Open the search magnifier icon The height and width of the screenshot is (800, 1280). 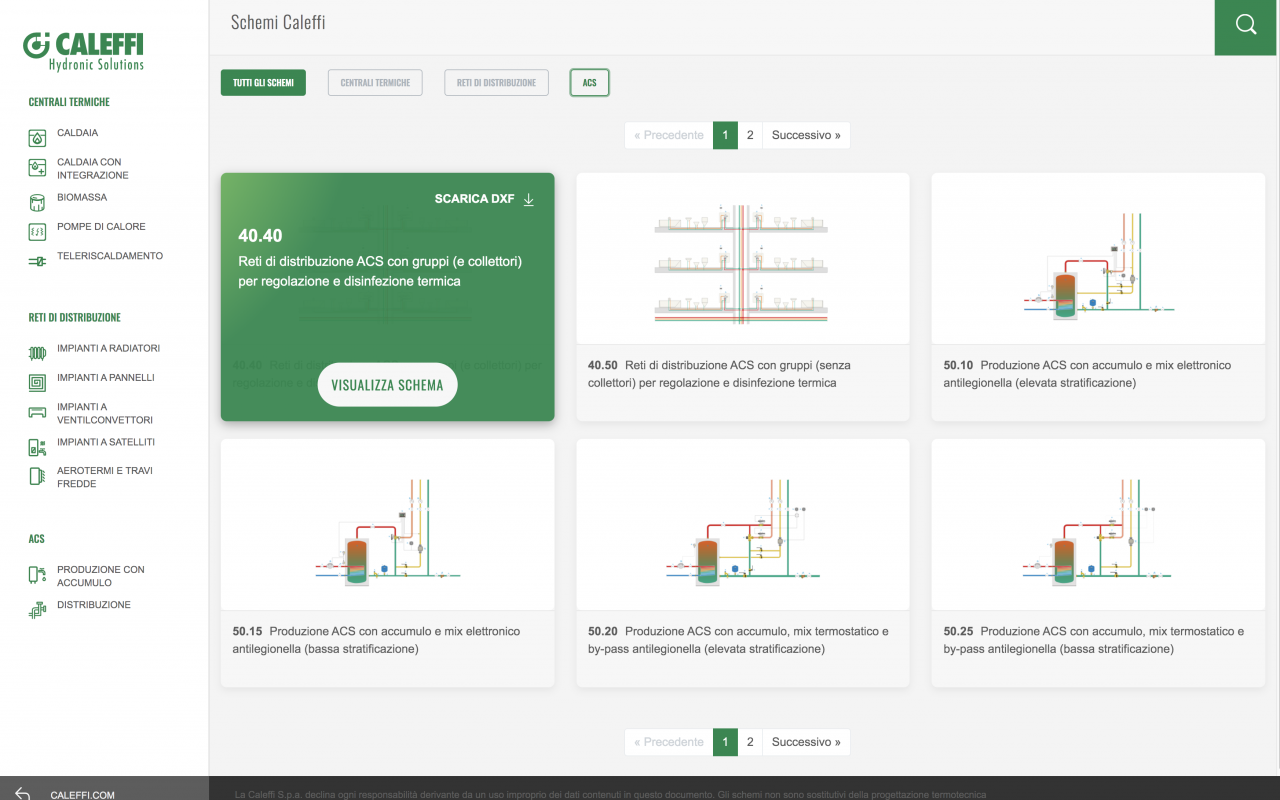(1246, 26)
